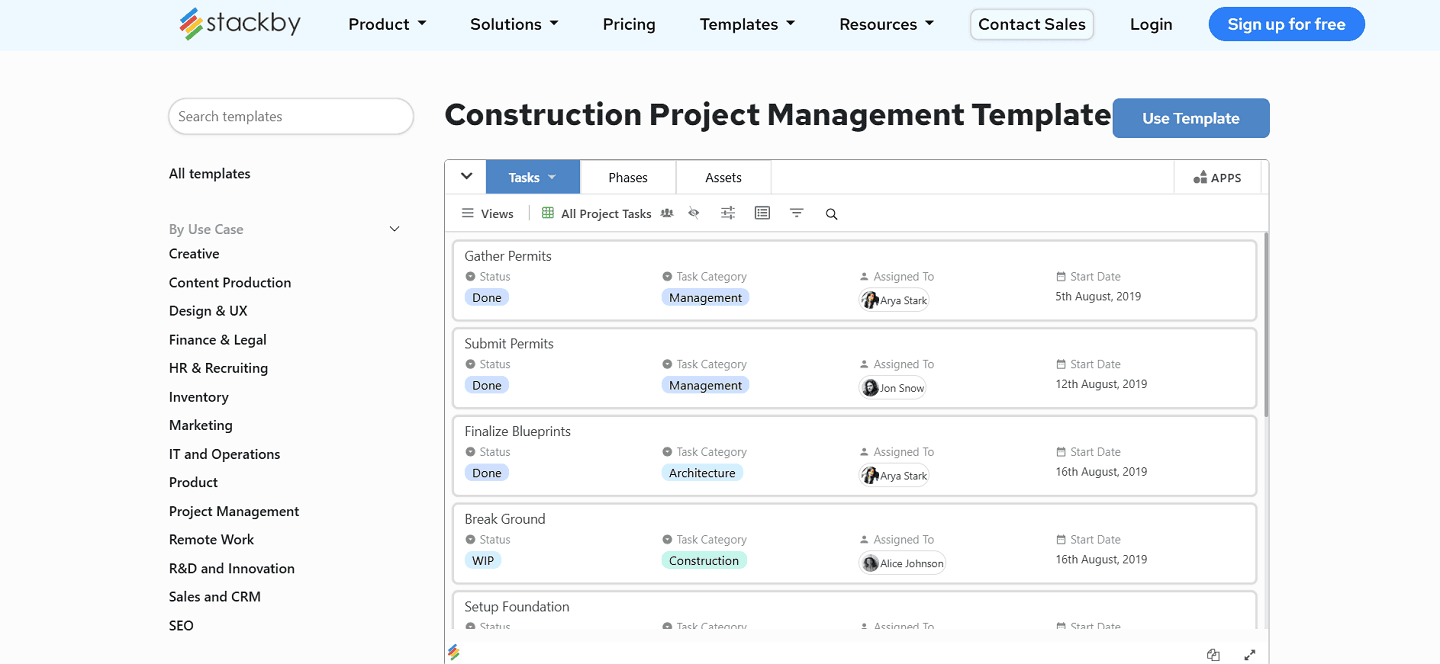Open the collaborators icon next to All Project Tasks
This screenshot has width=1440, height=664.
point(667,213)
